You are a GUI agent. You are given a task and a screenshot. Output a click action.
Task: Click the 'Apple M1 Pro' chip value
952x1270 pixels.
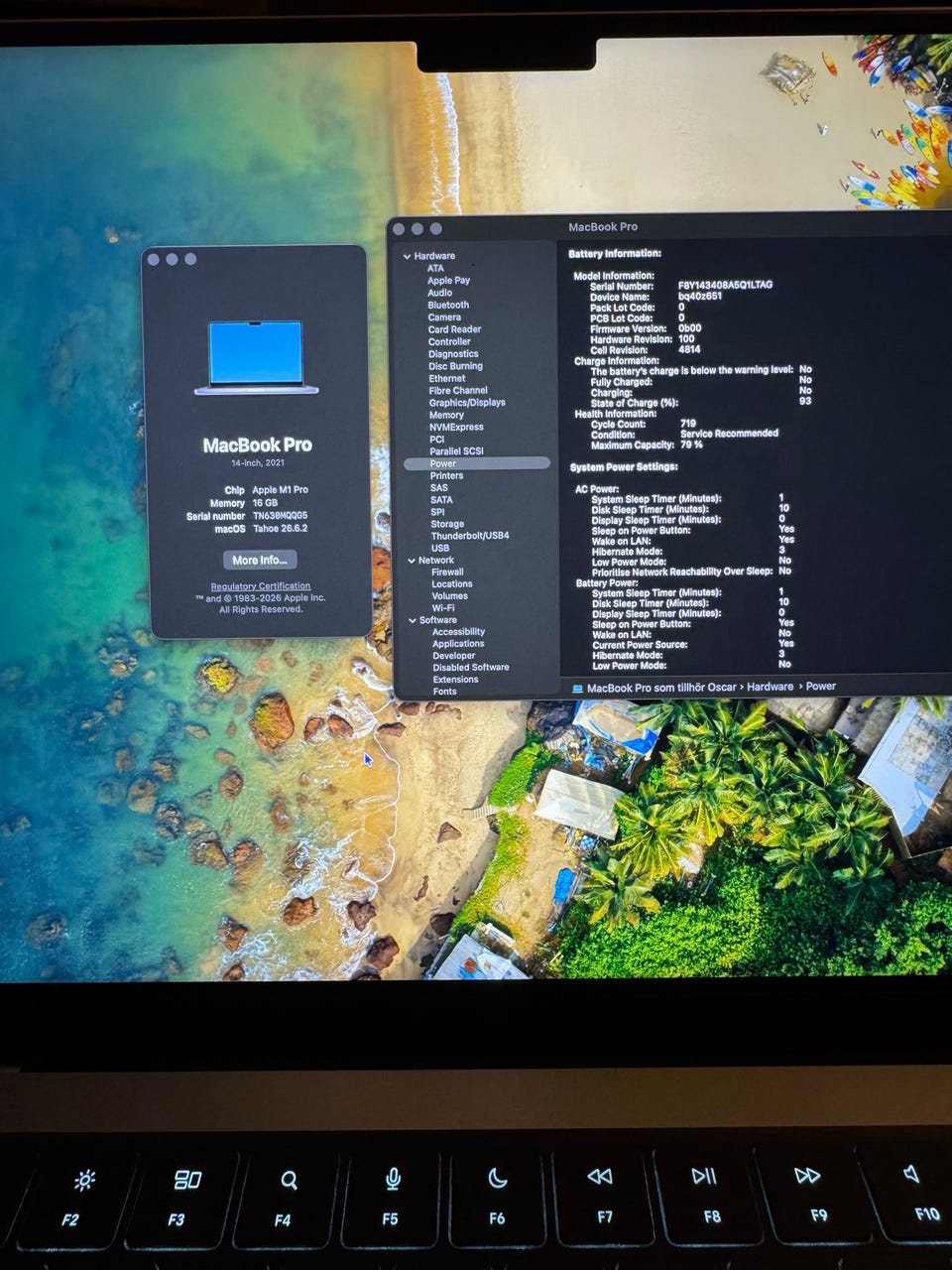click(x=280, y=490)
